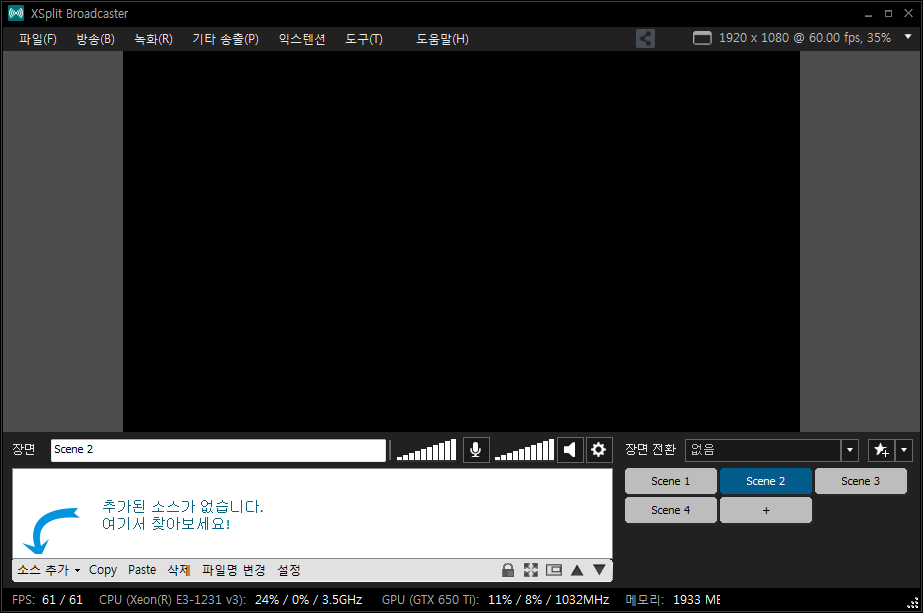The width and height of the screenshot is (923, 613).
Task: Switch to Scene 3
Action: 861,481
